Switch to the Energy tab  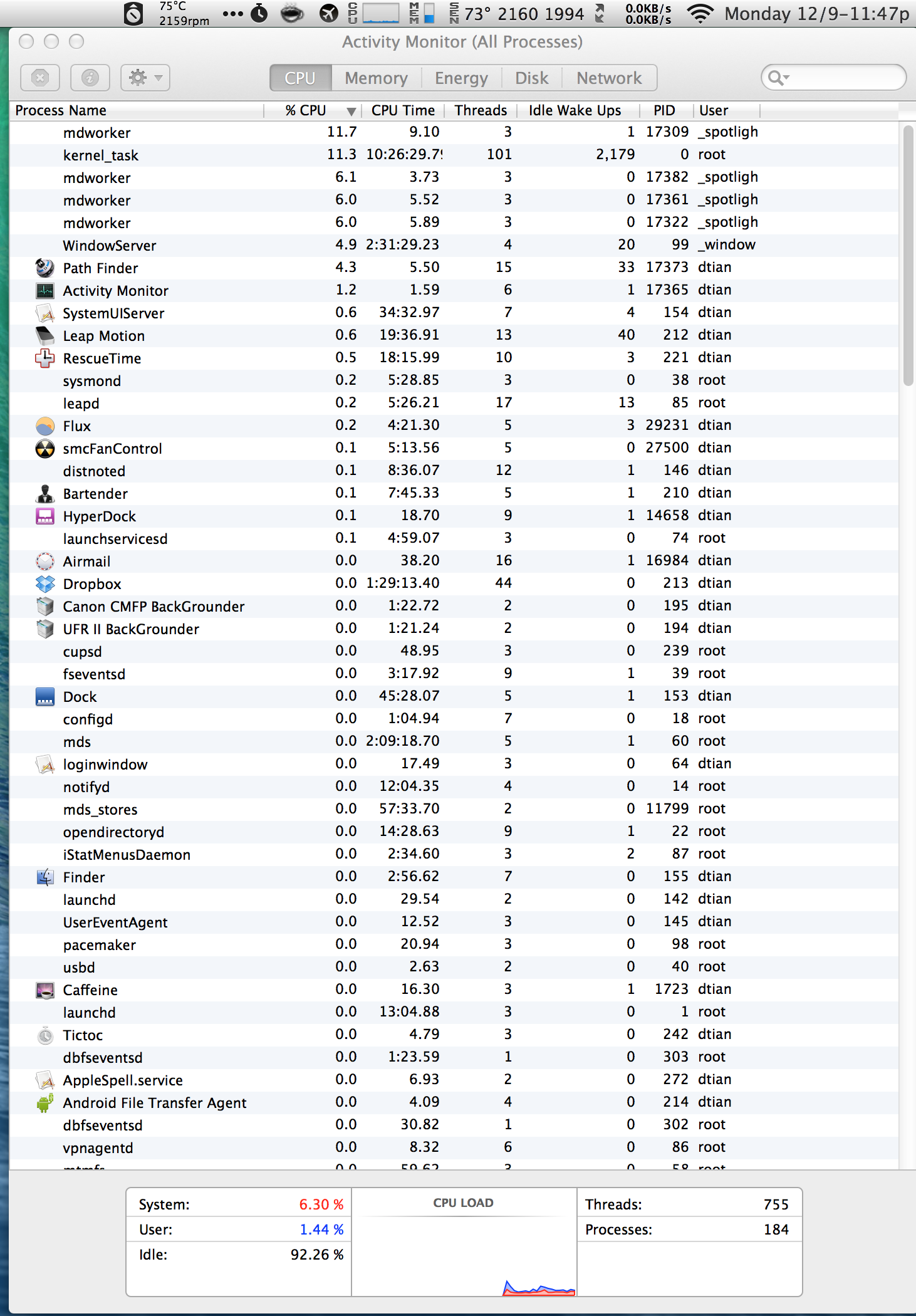[461, 78]
